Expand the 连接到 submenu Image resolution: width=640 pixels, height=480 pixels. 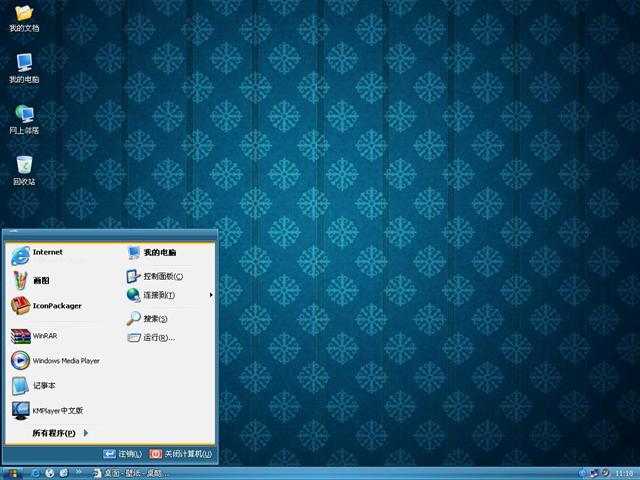160,295
